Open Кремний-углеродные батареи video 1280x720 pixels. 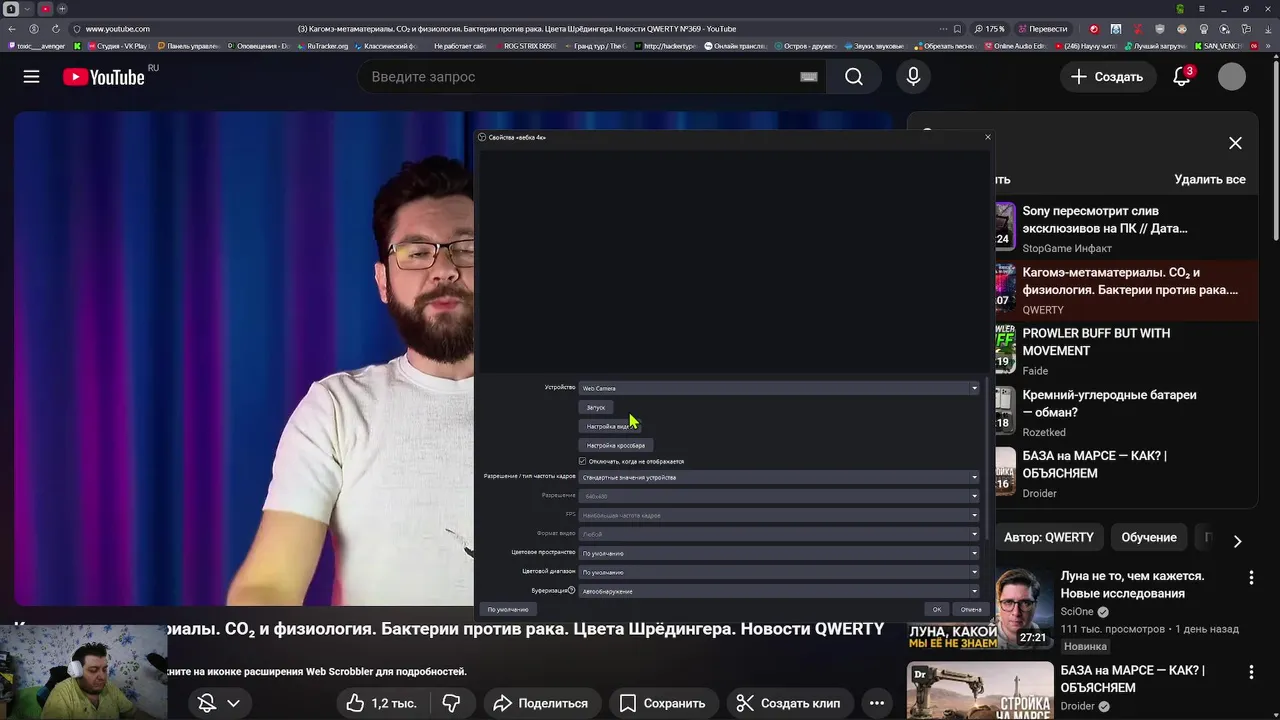pos(1126,413)
